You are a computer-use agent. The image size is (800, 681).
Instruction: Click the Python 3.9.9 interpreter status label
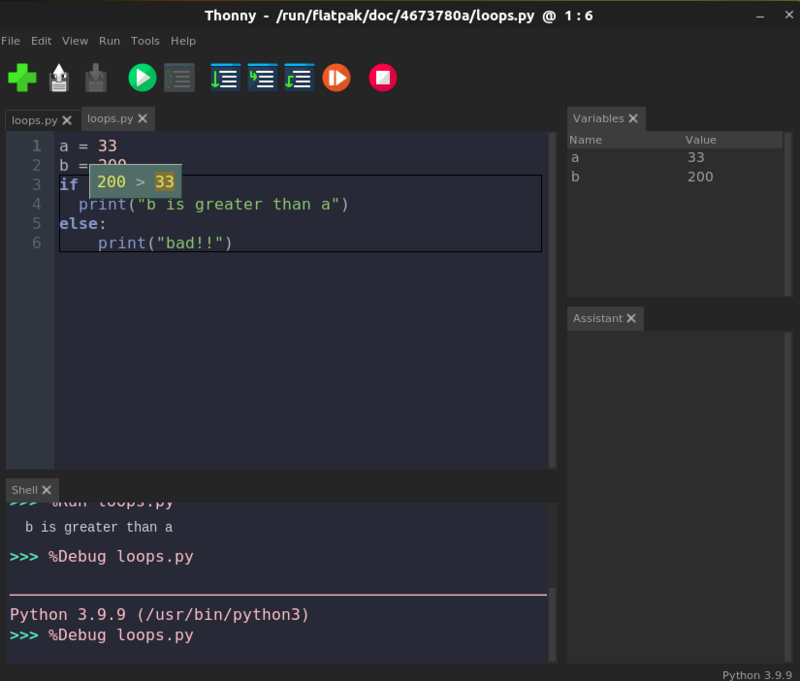757,674
